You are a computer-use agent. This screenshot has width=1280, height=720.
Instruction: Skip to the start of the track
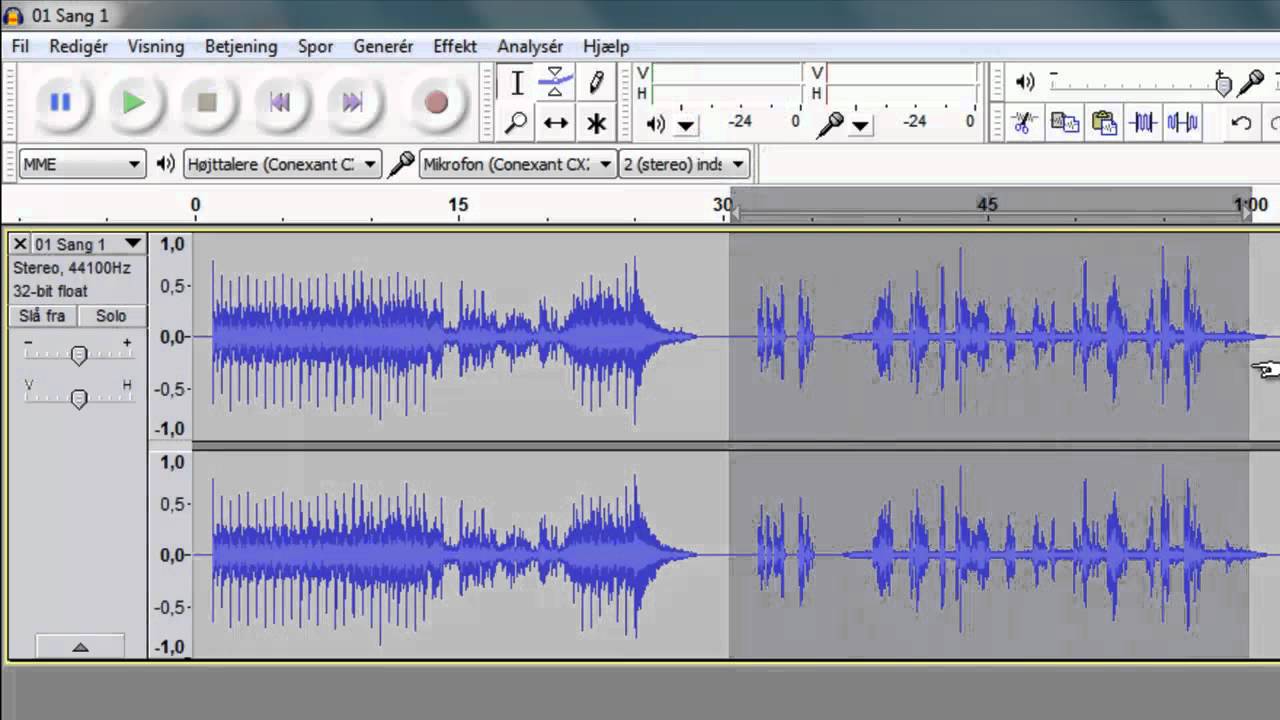tap(280, 102)
